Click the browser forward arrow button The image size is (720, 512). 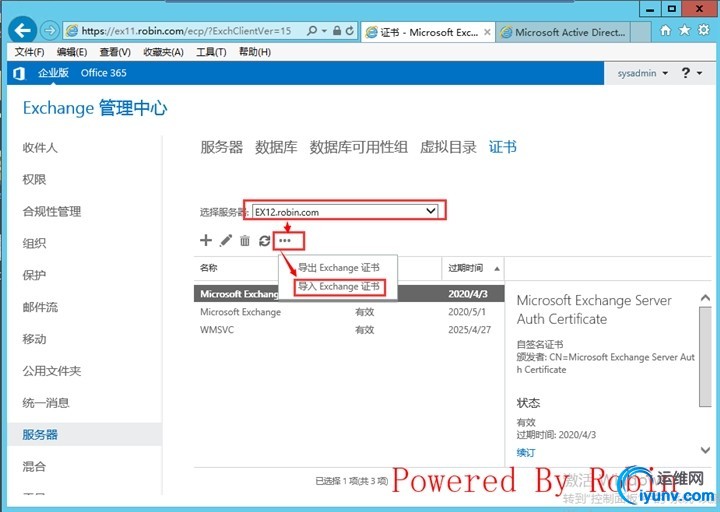tap(50, 31)
